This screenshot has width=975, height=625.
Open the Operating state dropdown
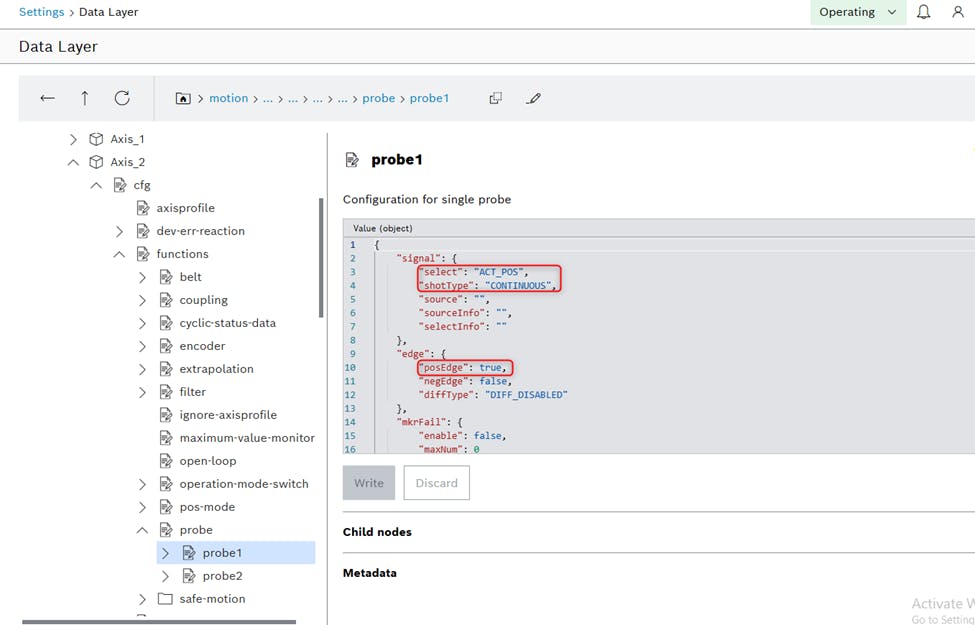point(857,12)
